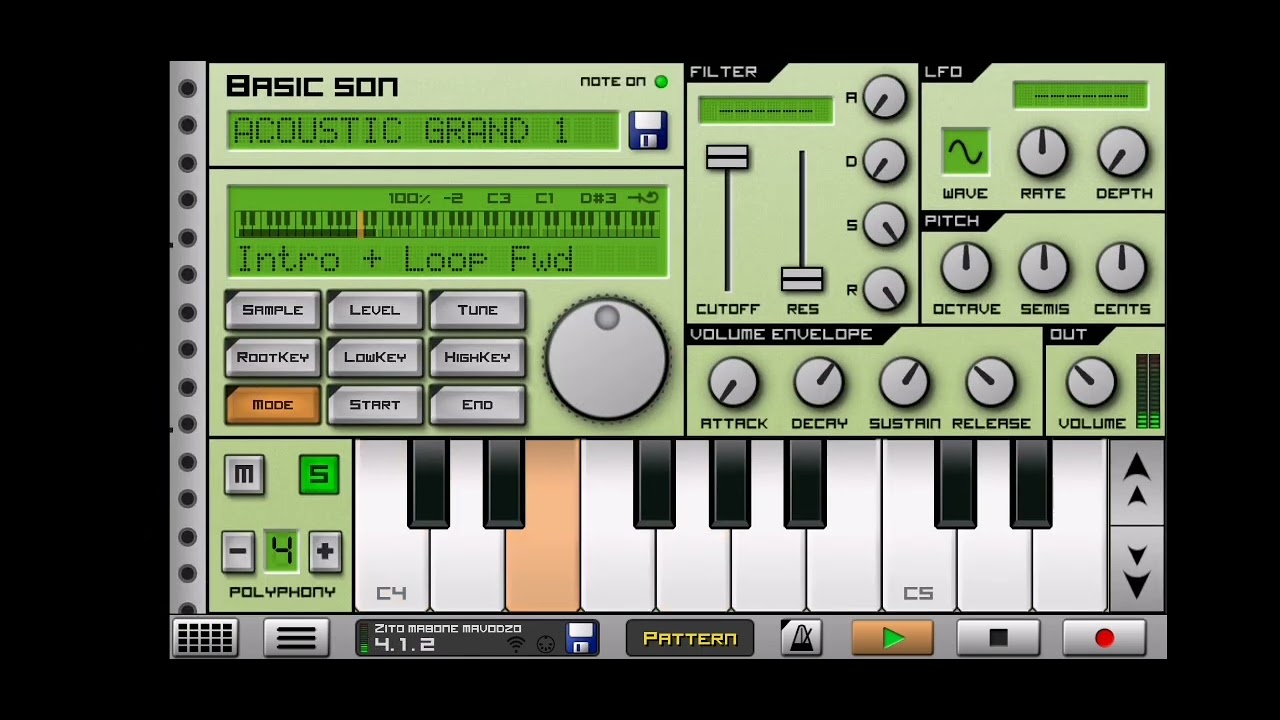The width and height of the screenshot is (1280, 720).
Task: Click the Cents pitch knob
Action: point(1122,268)
